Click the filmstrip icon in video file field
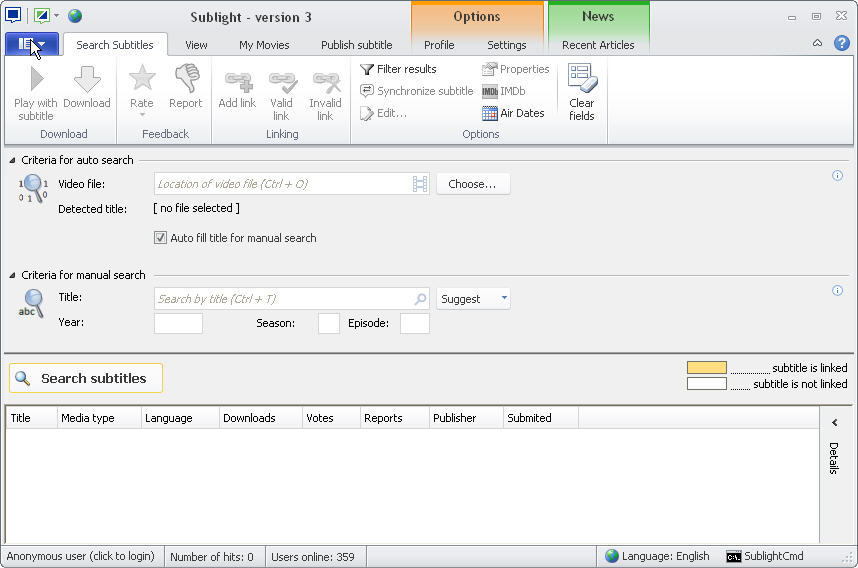The width and height of the screenshot is (858, 568). click(x=420, y=184)
